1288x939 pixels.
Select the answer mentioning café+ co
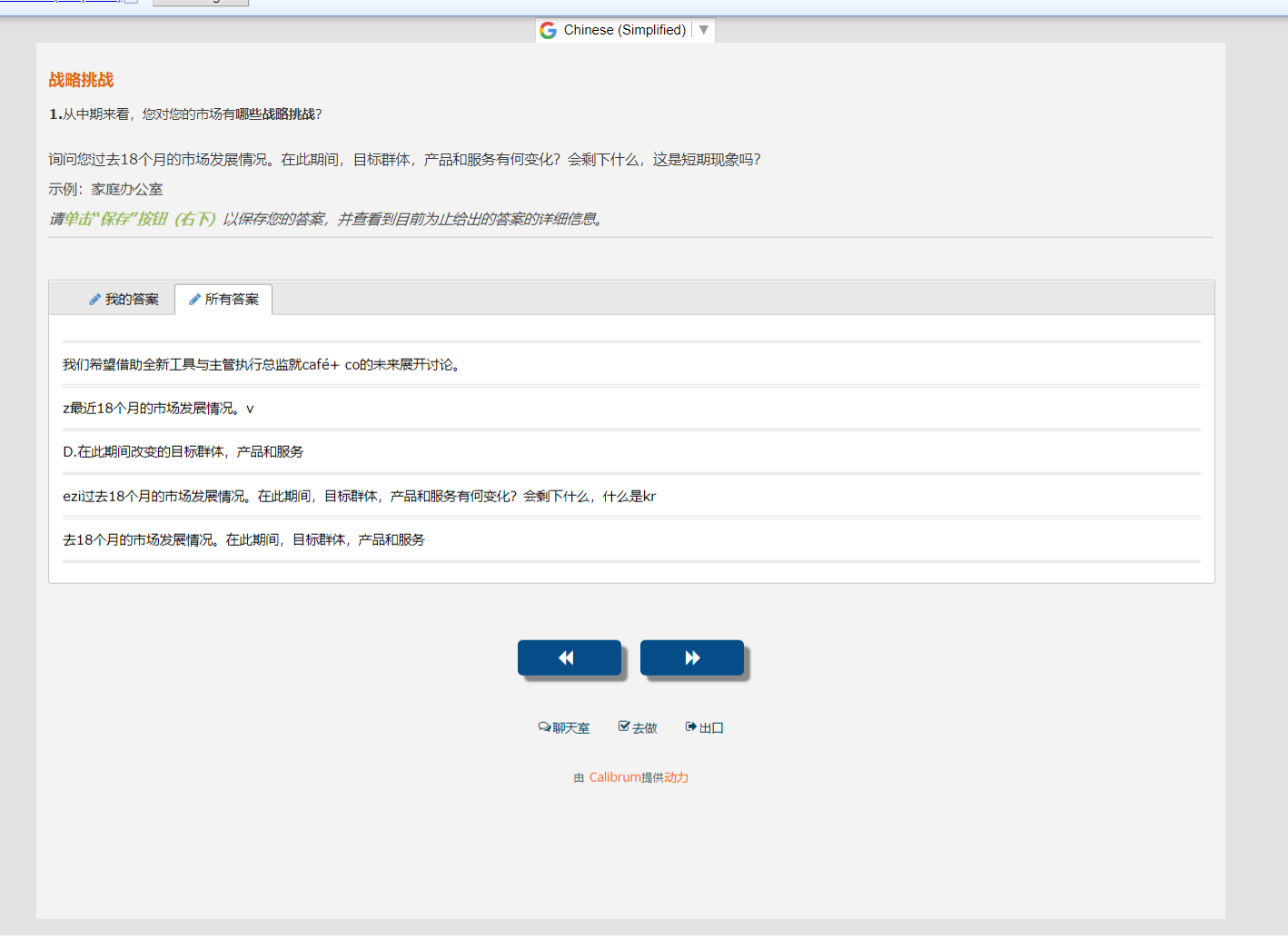pyautogui.click(x=263, y=365)
